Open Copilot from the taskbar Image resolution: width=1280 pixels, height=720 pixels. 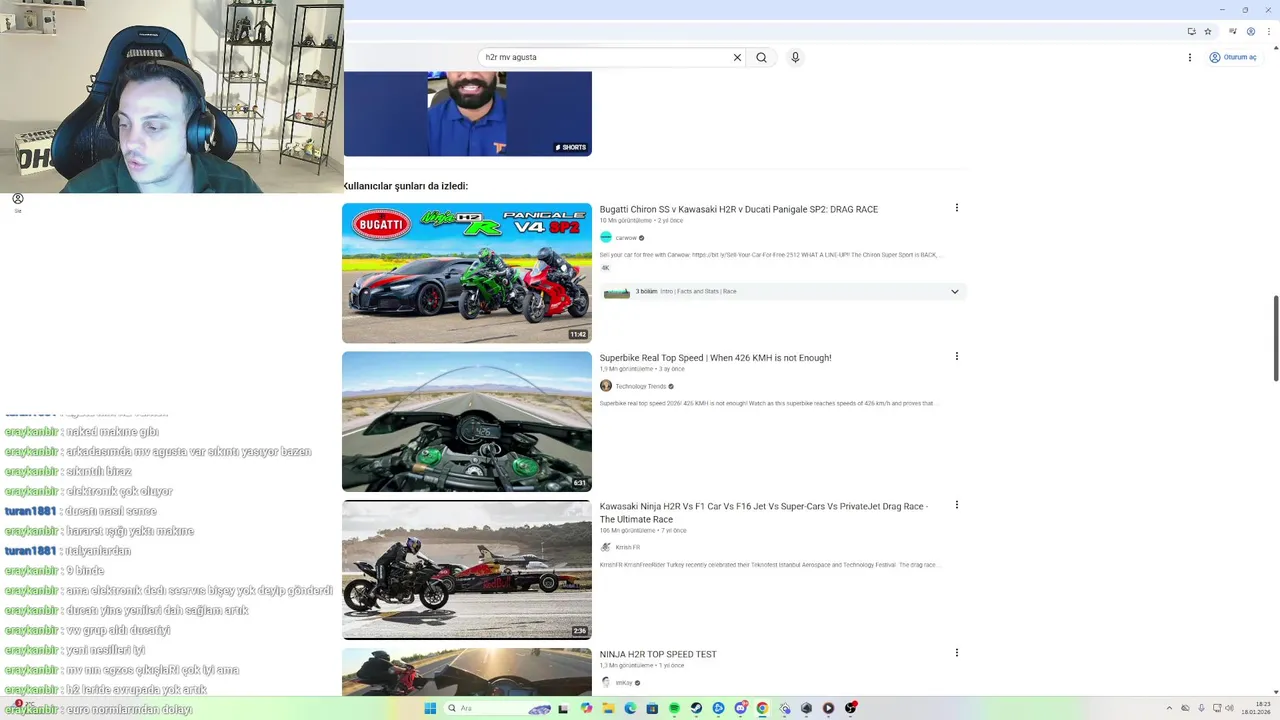click(x=586, y=708)
